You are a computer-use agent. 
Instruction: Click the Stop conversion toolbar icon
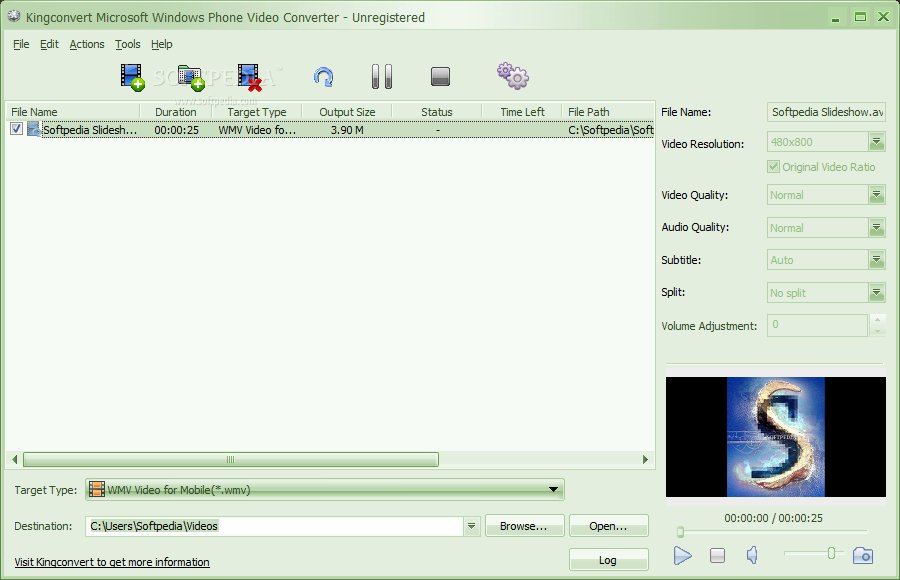(x=440, y=76)
